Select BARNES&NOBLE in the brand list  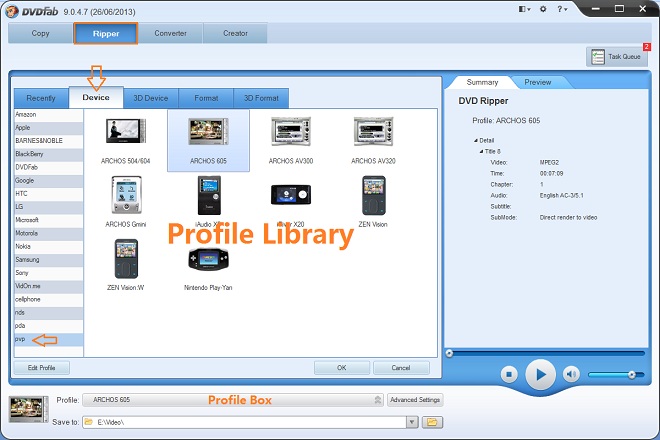click(x=48, y=141)
